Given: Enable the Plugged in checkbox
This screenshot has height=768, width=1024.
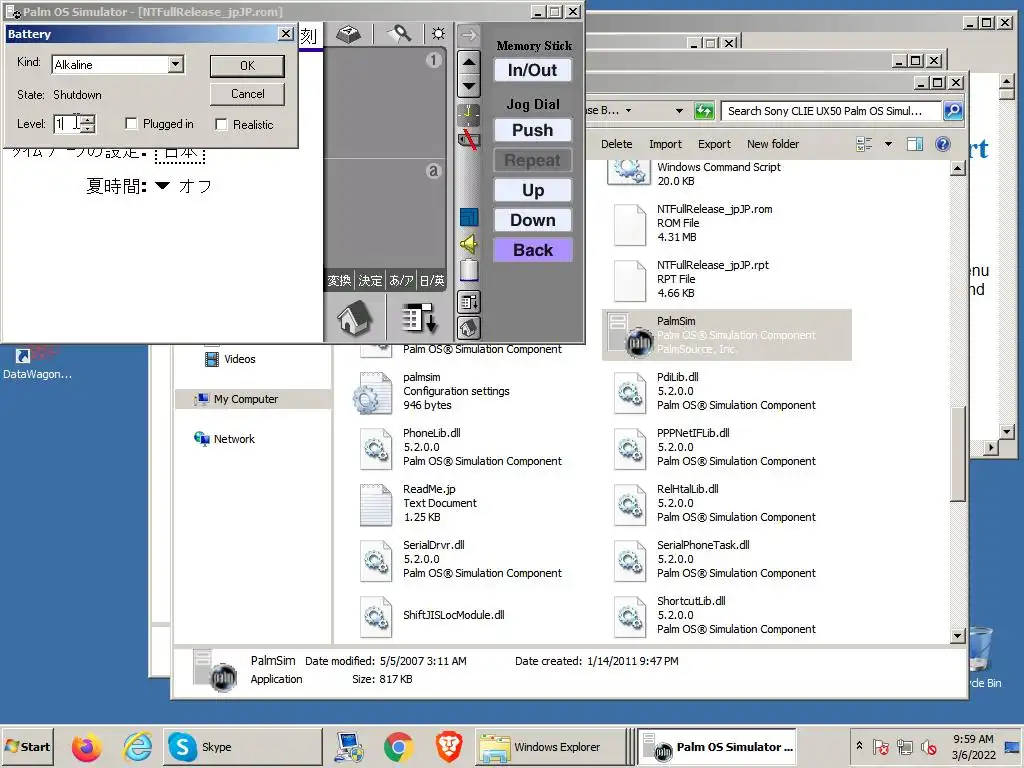Looking at the screenshot, I should [x=131, y=123].
